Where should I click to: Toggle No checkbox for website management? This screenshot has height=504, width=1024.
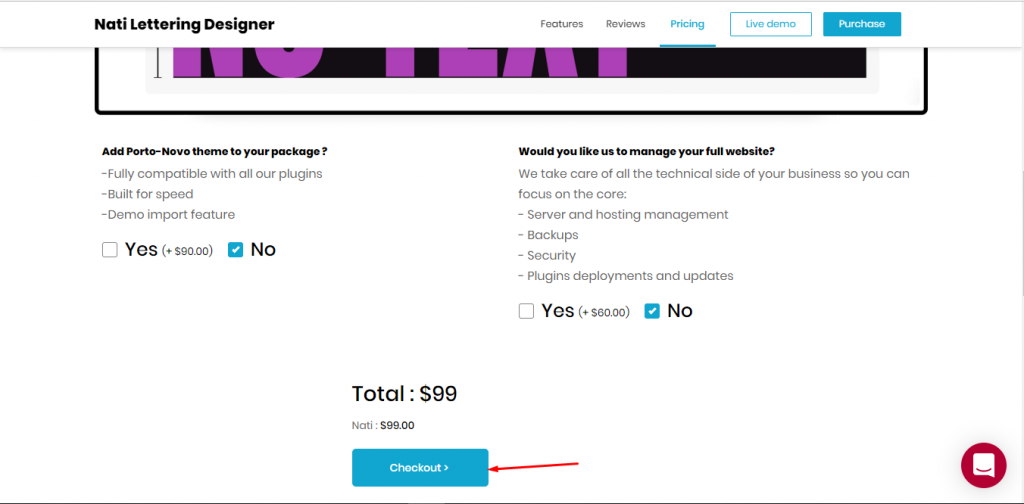point(652,311)
